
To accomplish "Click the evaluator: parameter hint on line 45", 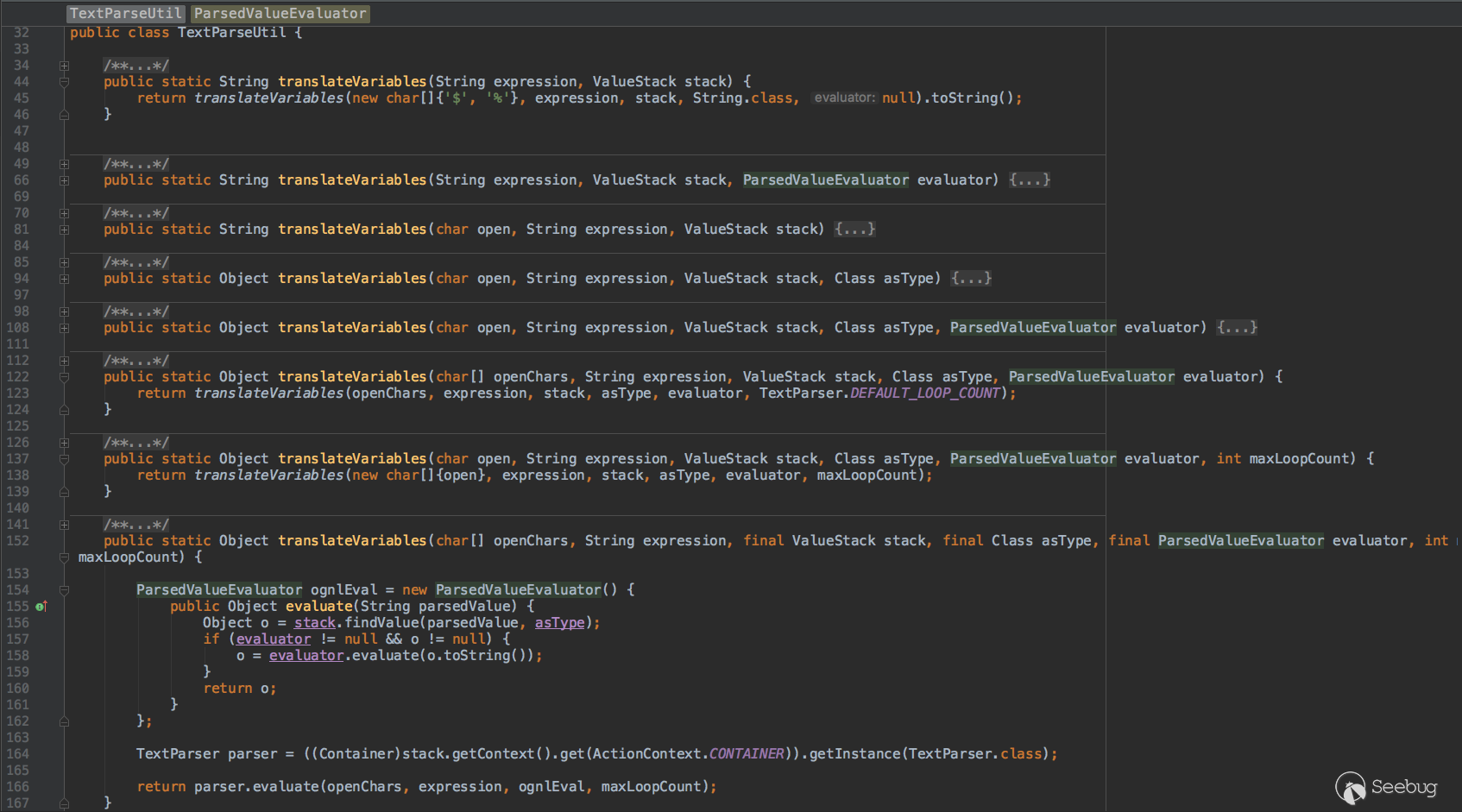I will click(844, 98).
